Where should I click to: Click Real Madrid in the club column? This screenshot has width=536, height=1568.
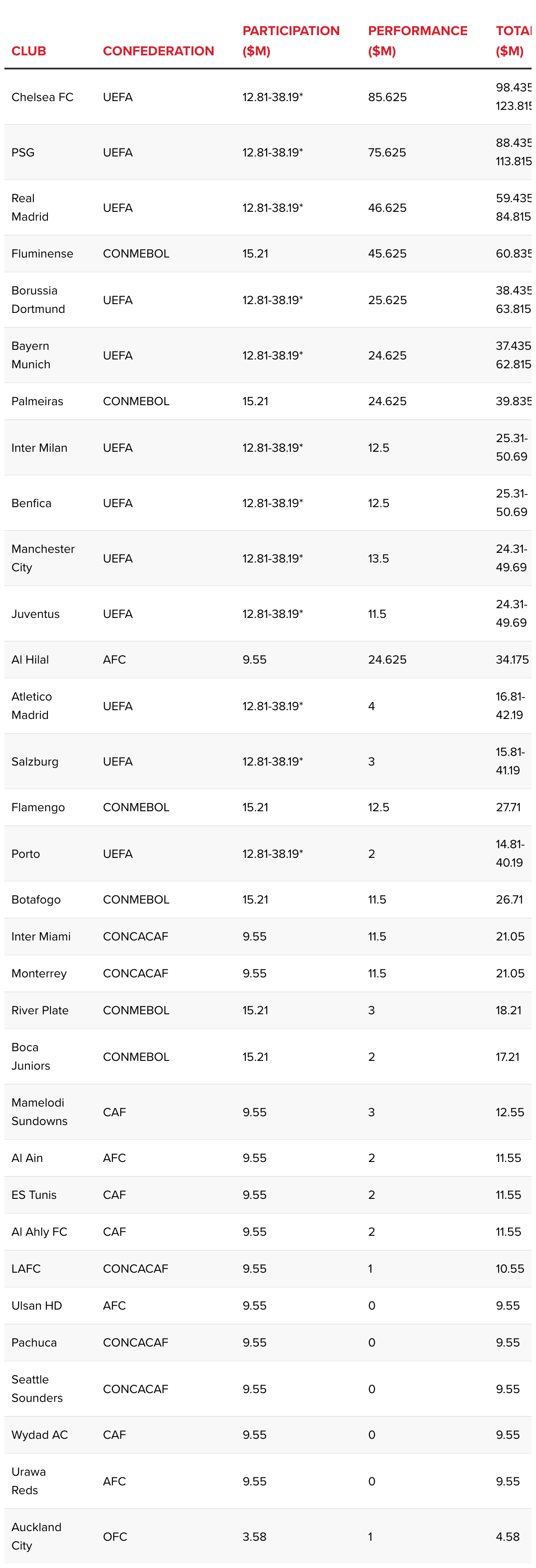30,207
